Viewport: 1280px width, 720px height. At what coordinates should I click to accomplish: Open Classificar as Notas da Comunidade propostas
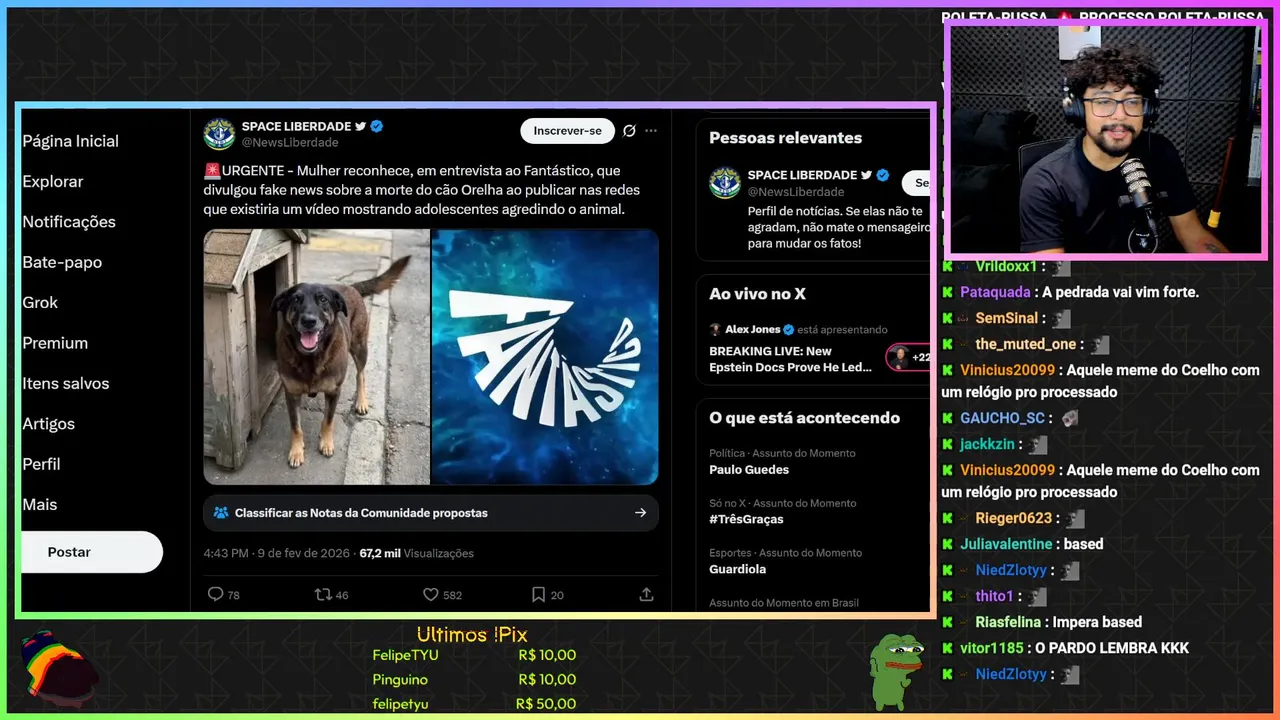coord(431,513)
